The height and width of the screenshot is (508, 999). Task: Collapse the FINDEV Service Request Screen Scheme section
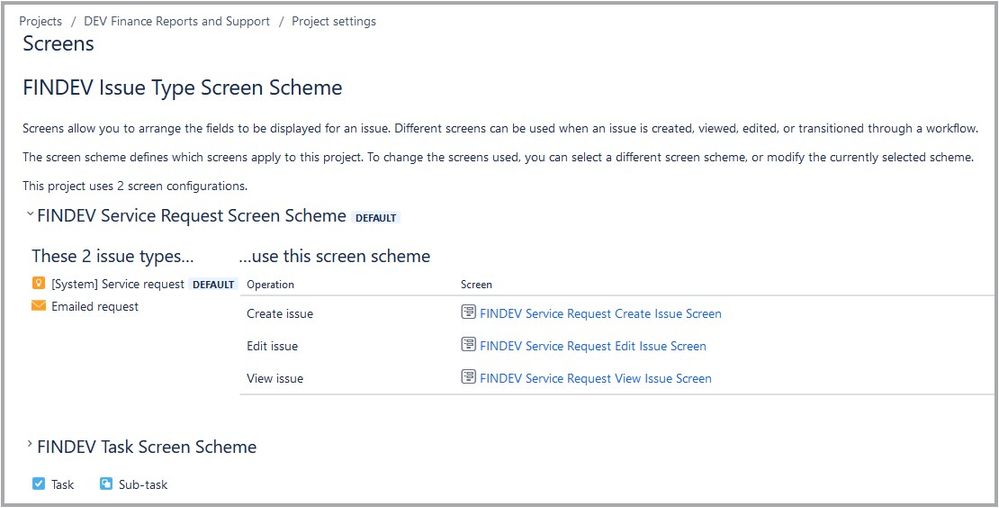pyautogui.click(x=29, y=215)
